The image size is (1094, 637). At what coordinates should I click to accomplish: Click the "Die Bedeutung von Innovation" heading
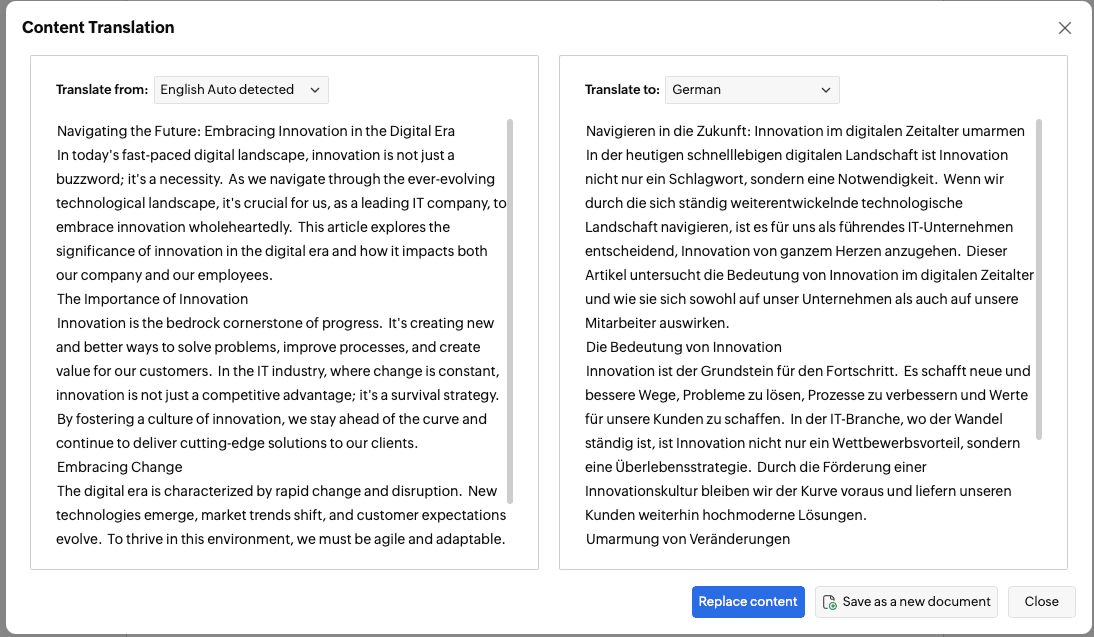pyautogui.click(x=684, y=347)
